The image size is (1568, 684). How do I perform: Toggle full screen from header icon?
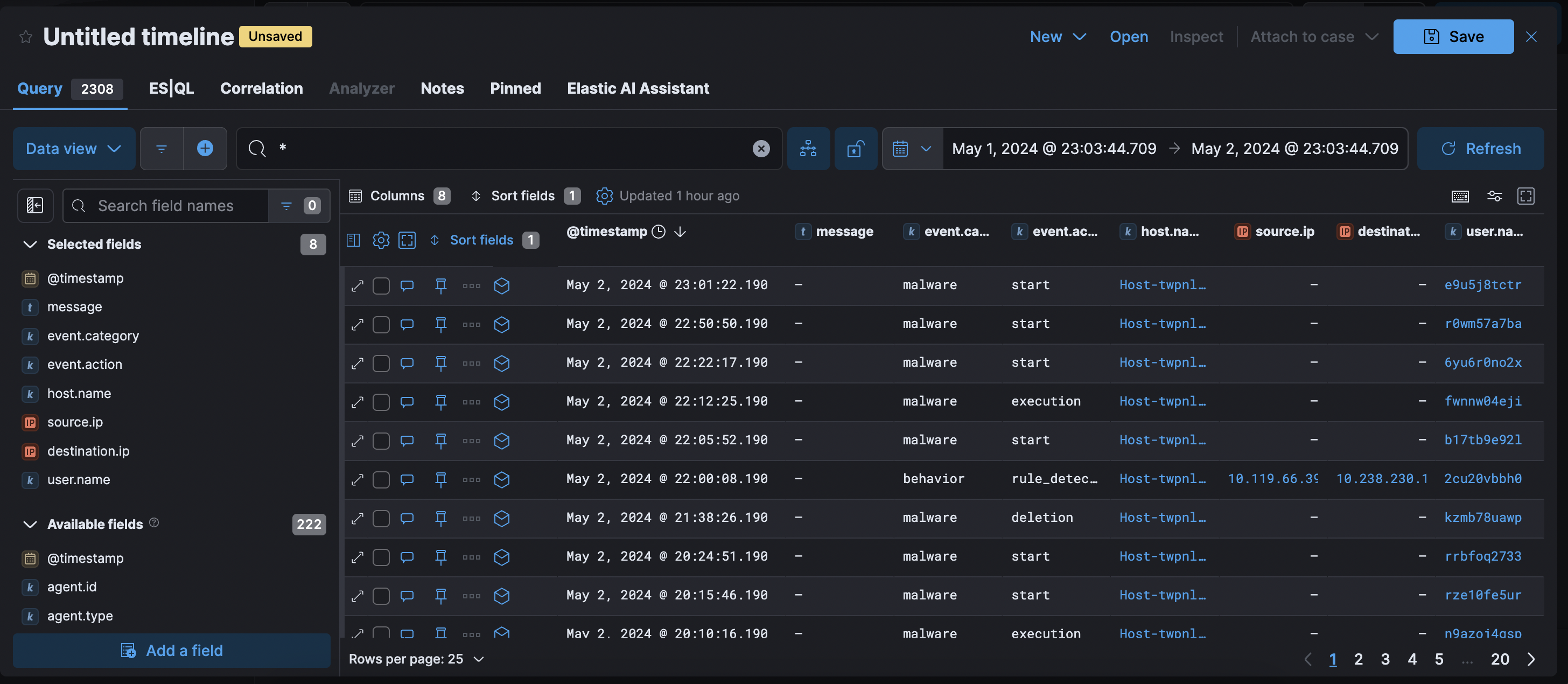[407, 240]
